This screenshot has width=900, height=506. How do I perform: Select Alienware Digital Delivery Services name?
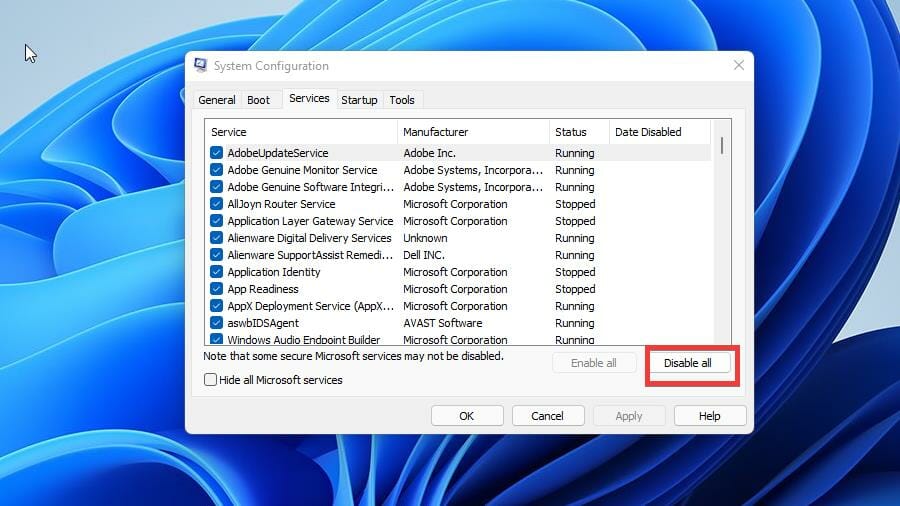pos(309,238)
